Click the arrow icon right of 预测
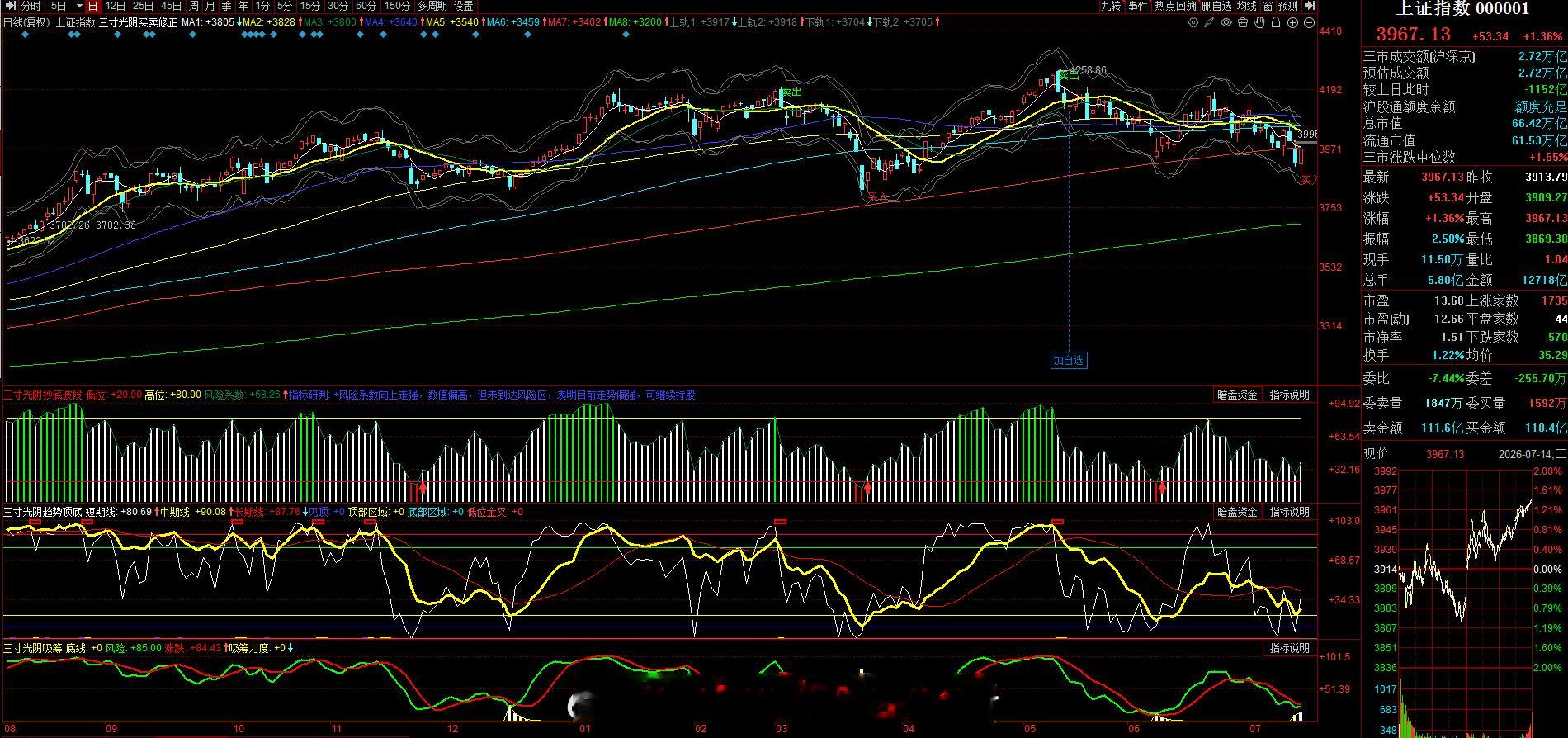1568x738 pixels. click(1310, 6)
